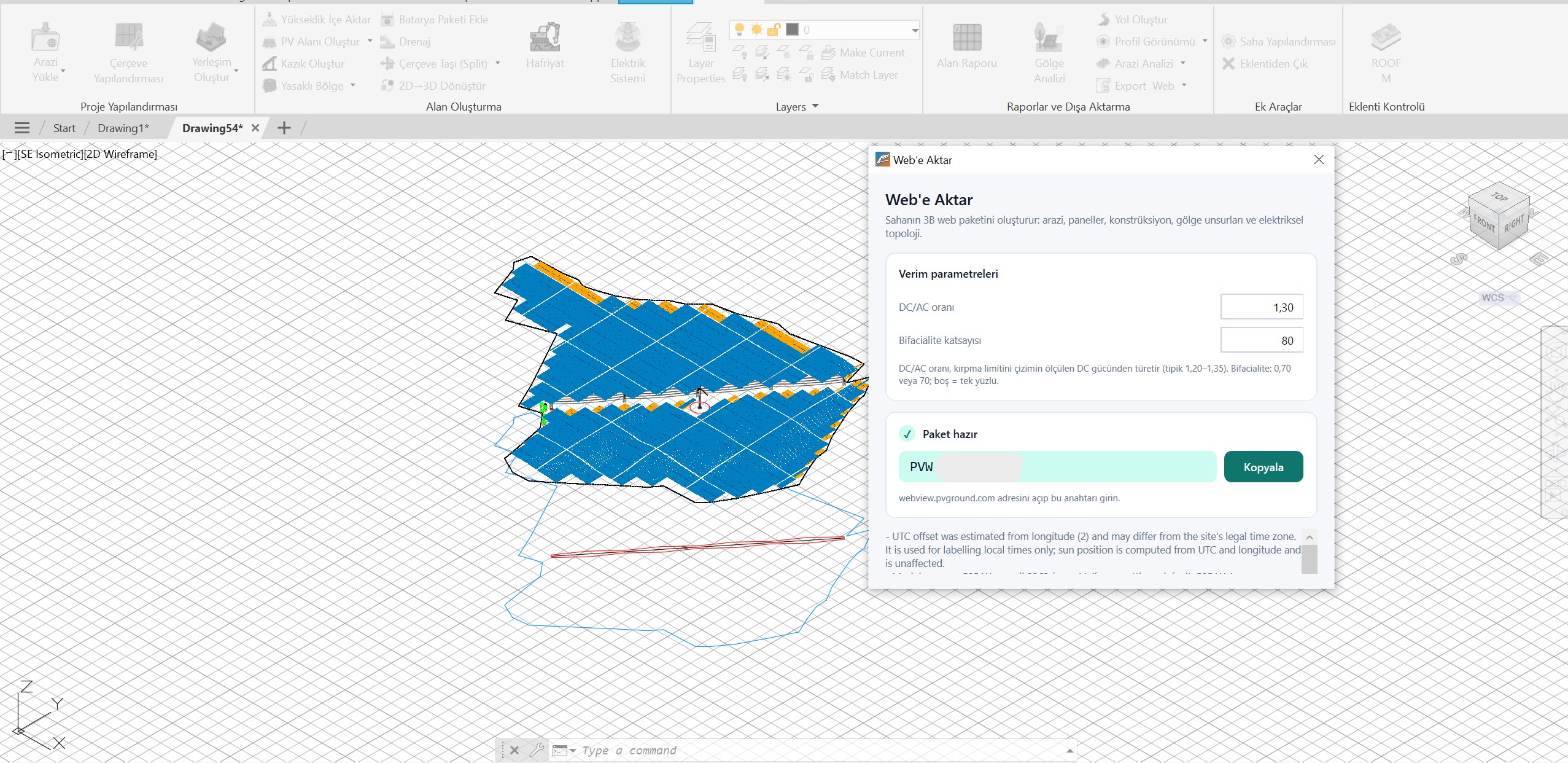Click the Yerleşim Oluştur layout icon
This screenshot has height=763, width=1568.
[211, 36]
